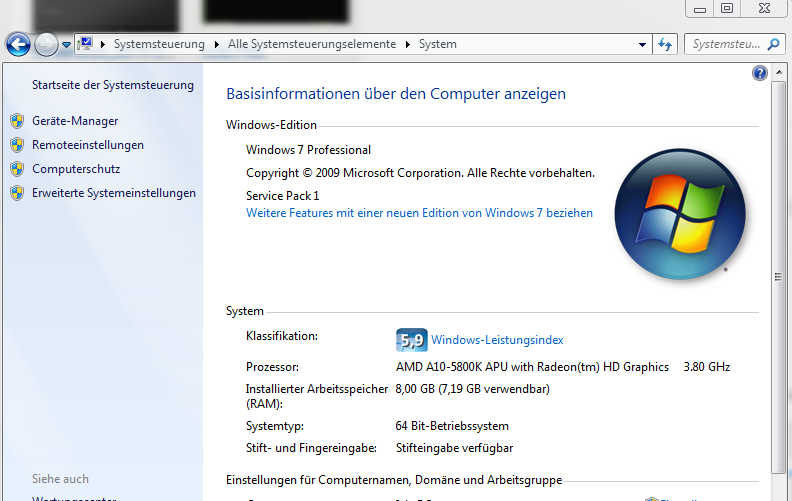Expand arrow after Systemsteuerung breadcrumb

coord(217,44)
